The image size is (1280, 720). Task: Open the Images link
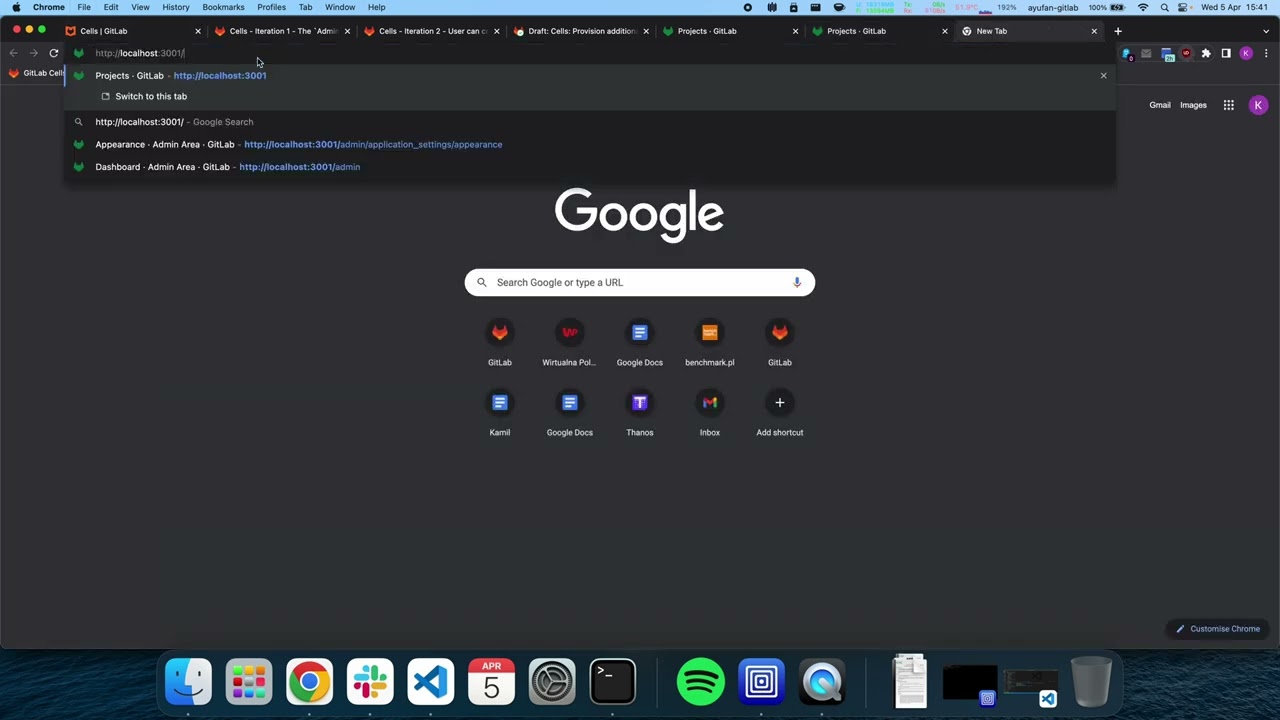[x=1193, y=105]
